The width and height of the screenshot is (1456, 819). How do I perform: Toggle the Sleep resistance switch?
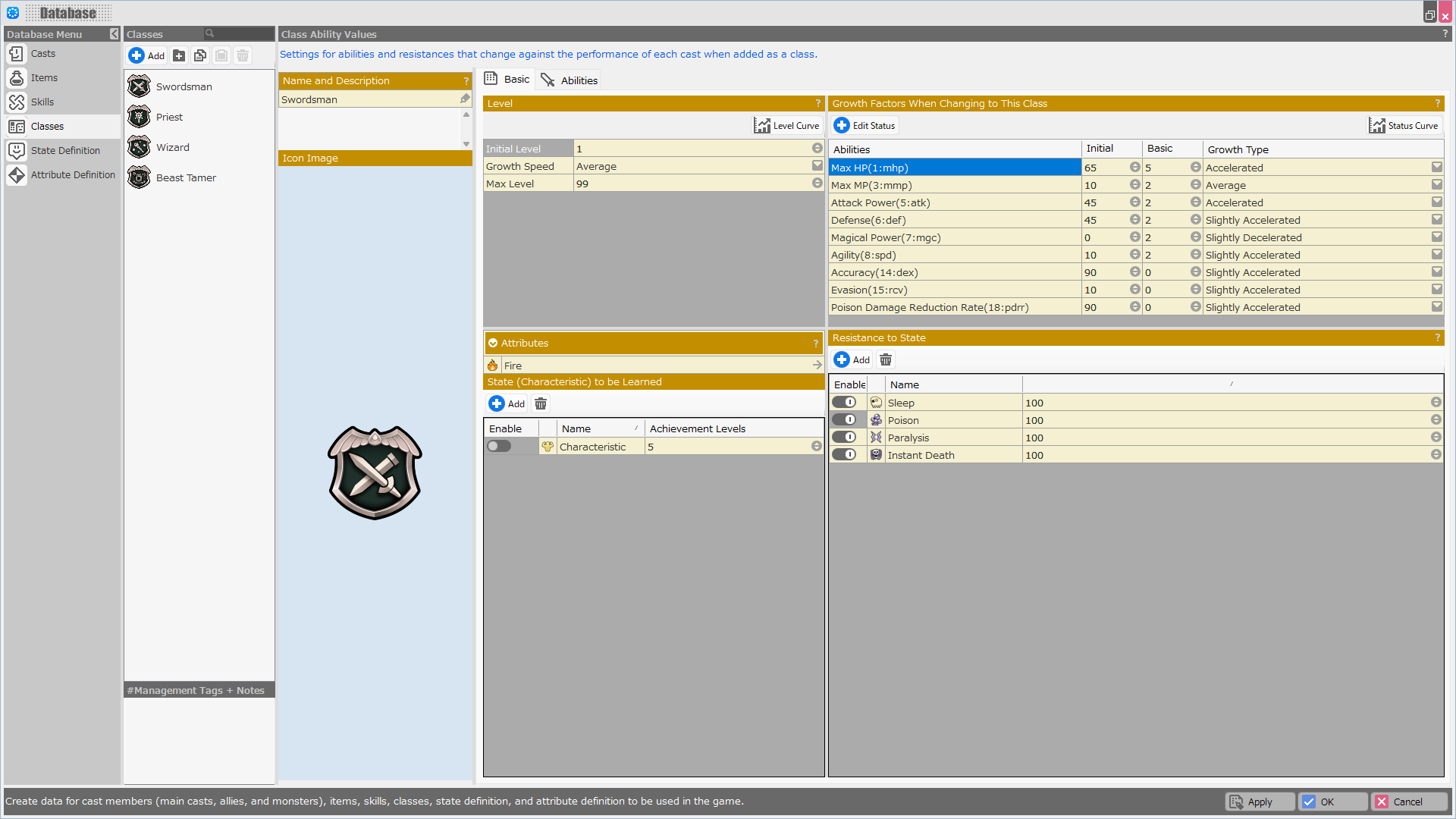pos(844,403)
